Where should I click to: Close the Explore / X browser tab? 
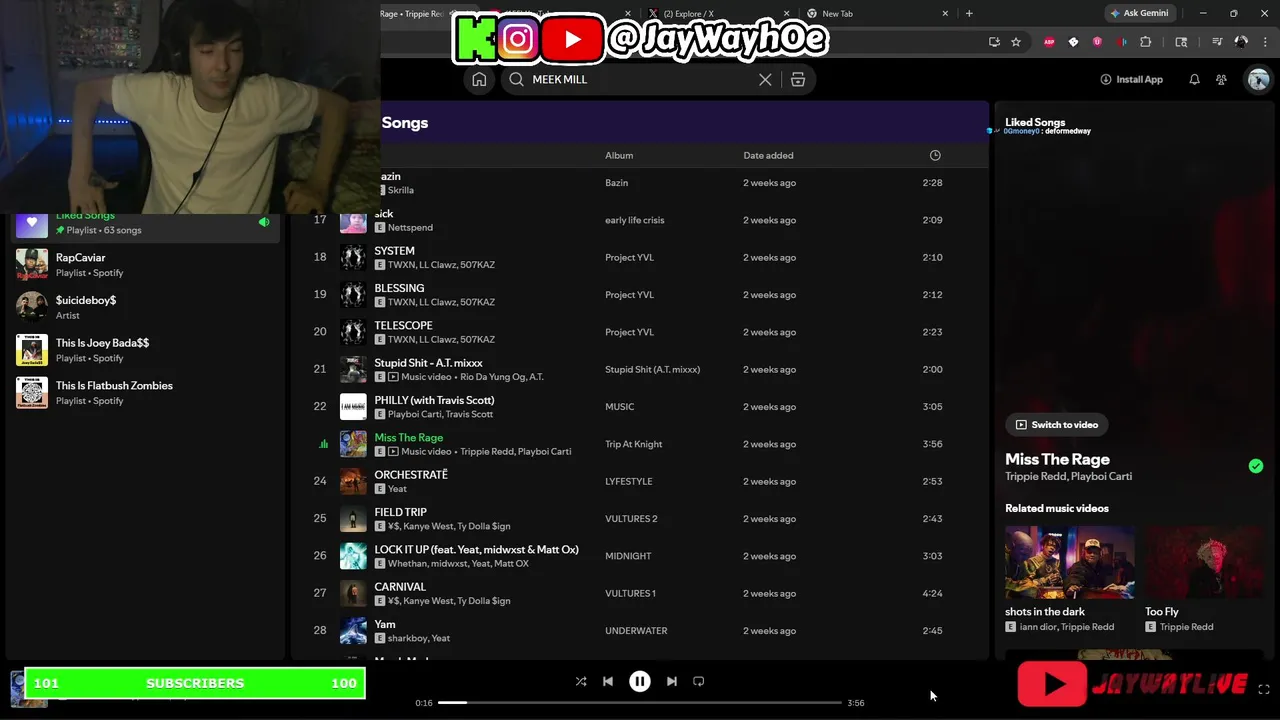point(786,13)
